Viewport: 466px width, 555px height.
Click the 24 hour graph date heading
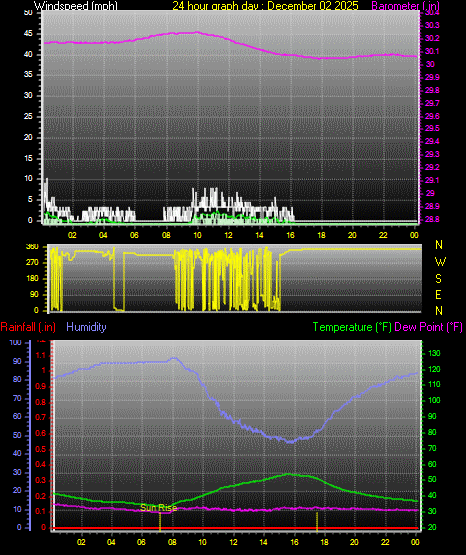click(x=265, y=6)
